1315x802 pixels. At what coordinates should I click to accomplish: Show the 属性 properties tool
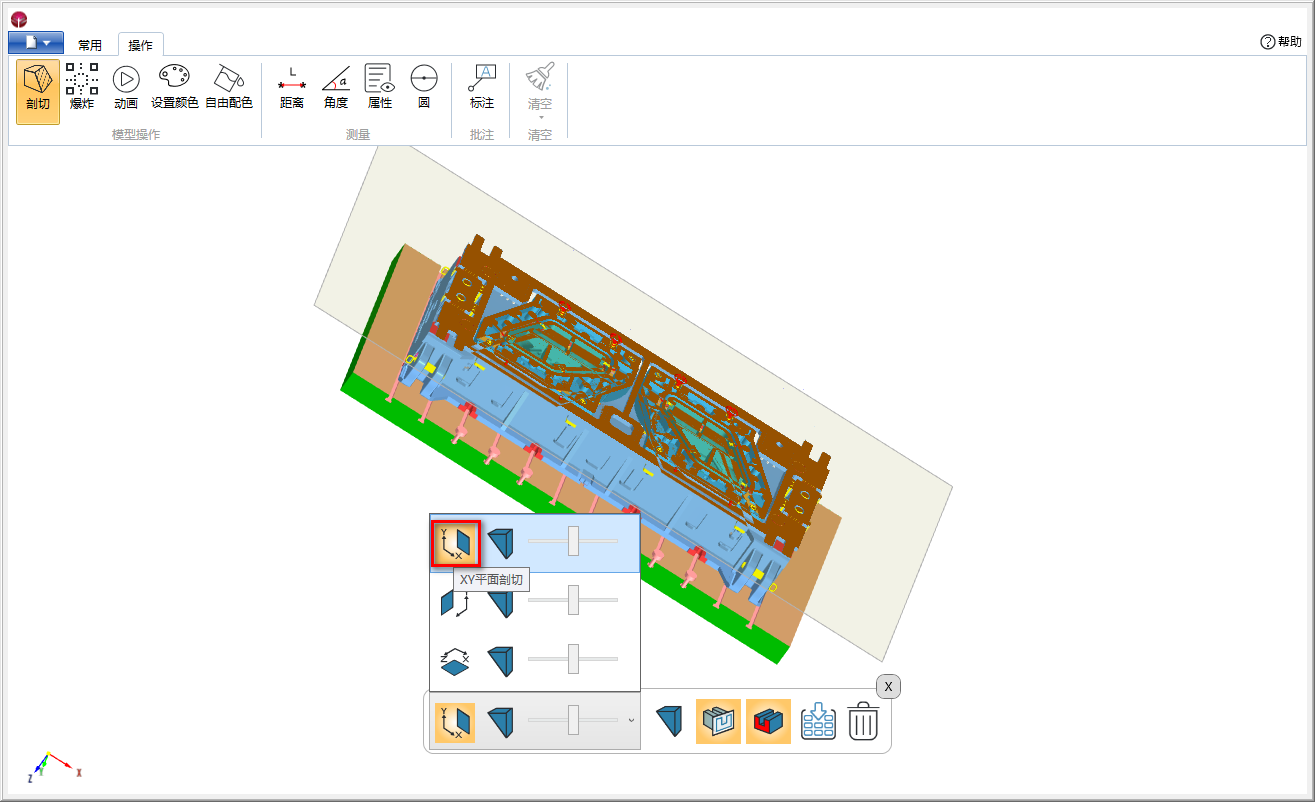380,86
